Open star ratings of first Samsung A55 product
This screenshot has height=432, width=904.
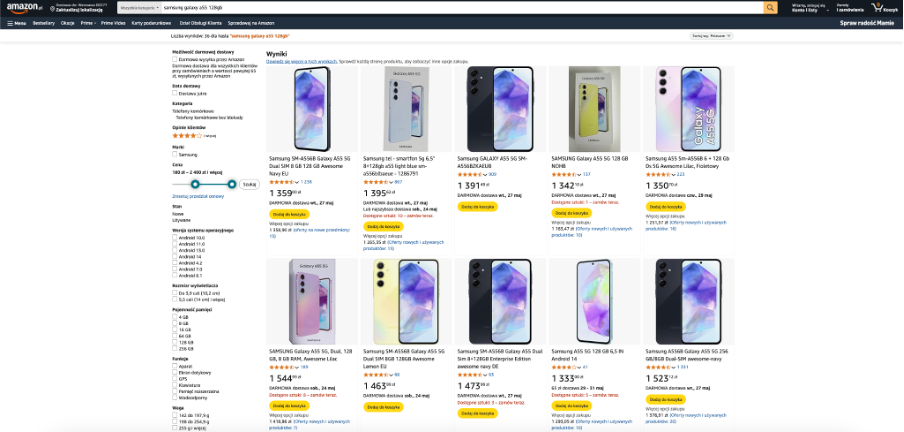point(283,182)
